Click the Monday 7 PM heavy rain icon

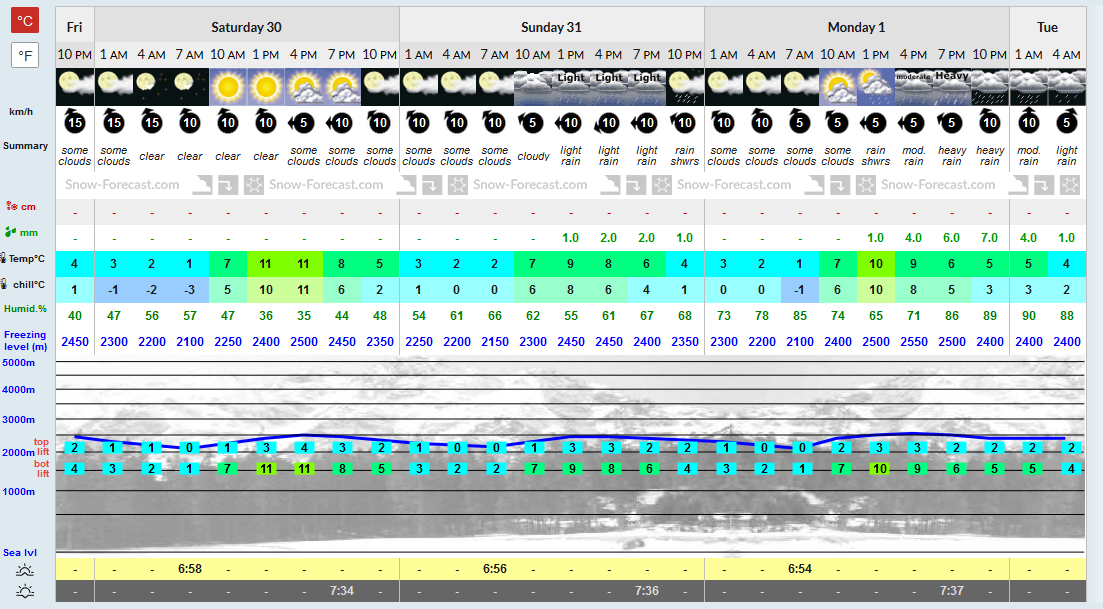coord(952,87)
